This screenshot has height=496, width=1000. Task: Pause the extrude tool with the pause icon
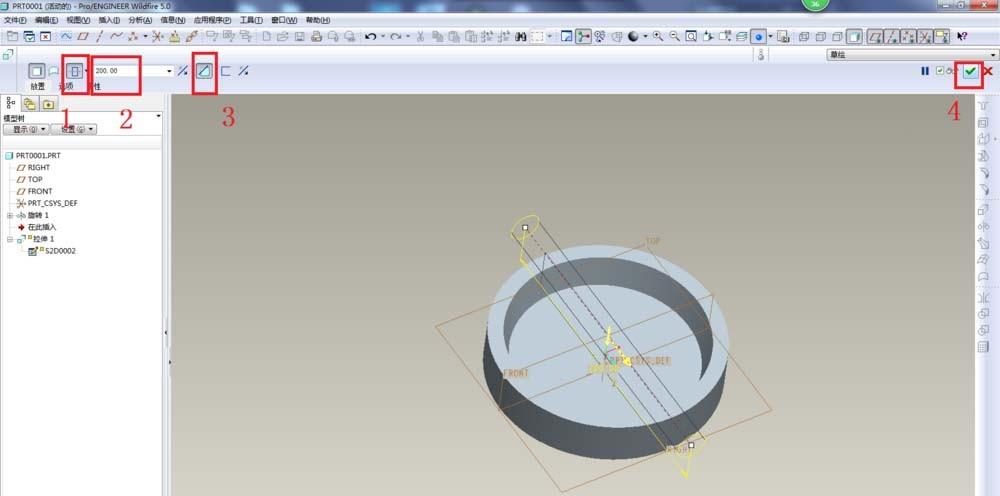pos(925,71)
